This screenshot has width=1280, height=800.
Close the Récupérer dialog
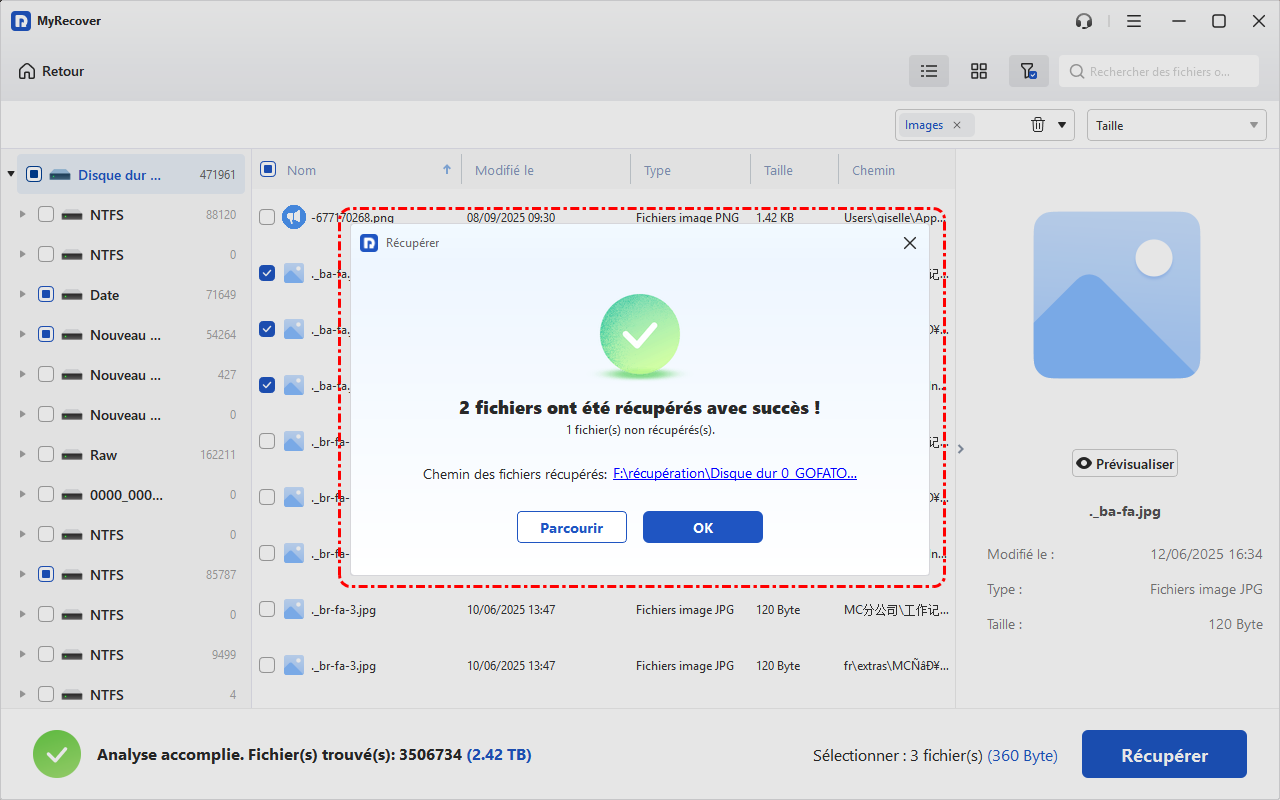[x=909, y=243]
